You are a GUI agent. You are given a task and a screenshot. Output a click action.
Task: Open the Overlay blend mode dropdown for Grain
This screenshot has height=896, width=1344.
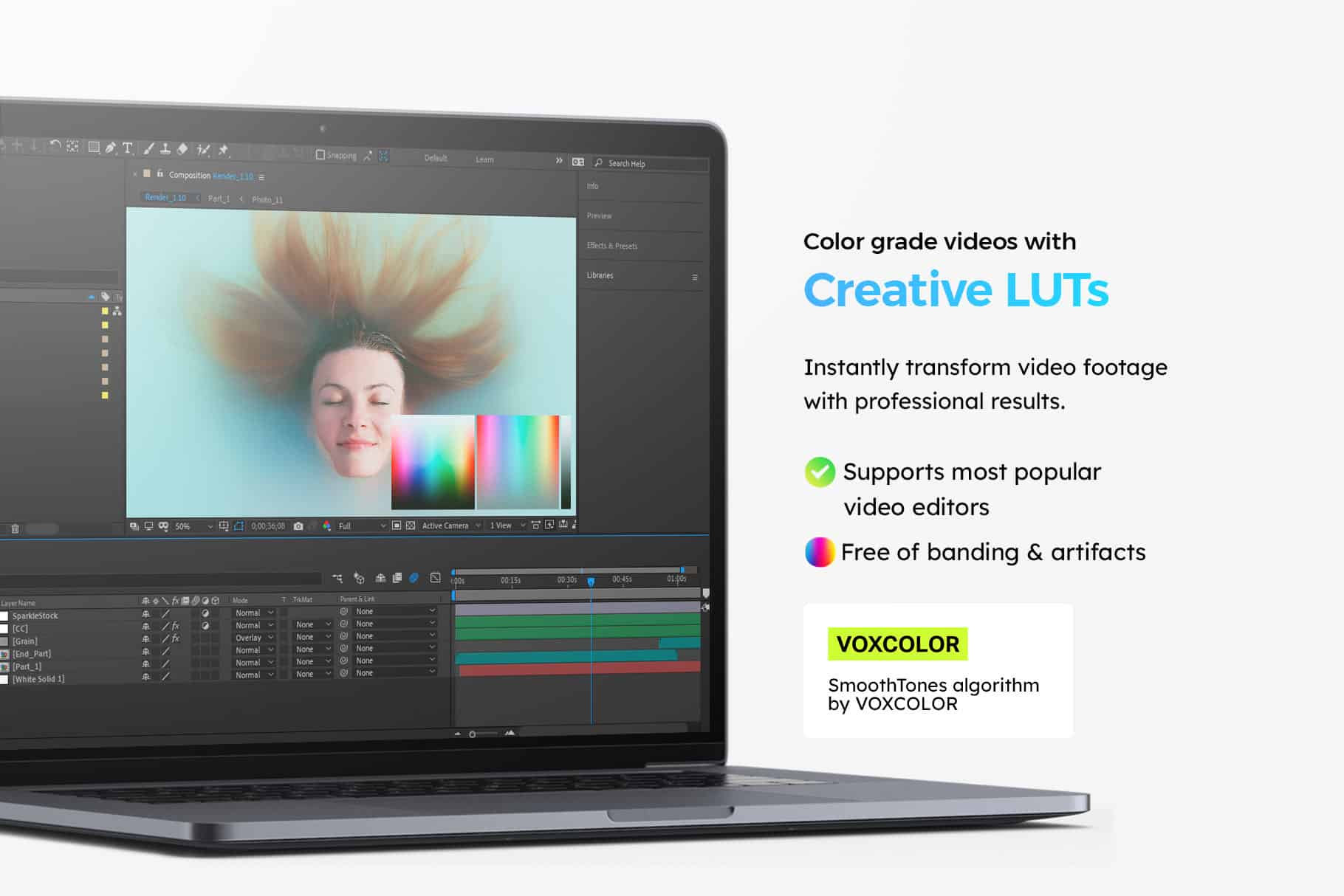(x=254, y=638)
